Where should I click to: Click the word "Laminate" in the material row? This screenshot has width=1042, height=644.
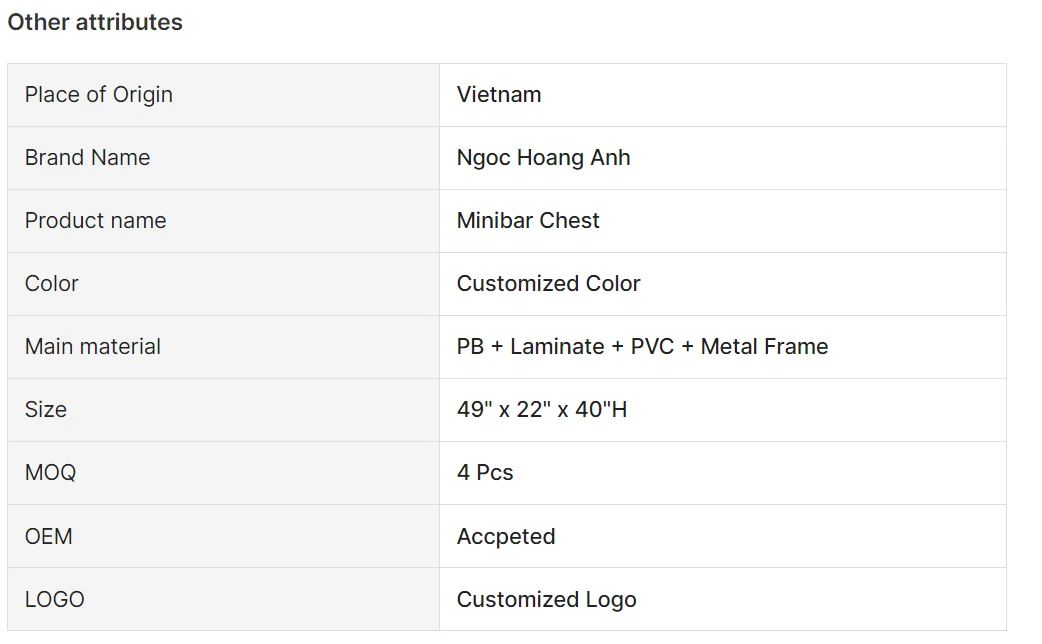tap(557, 347)
